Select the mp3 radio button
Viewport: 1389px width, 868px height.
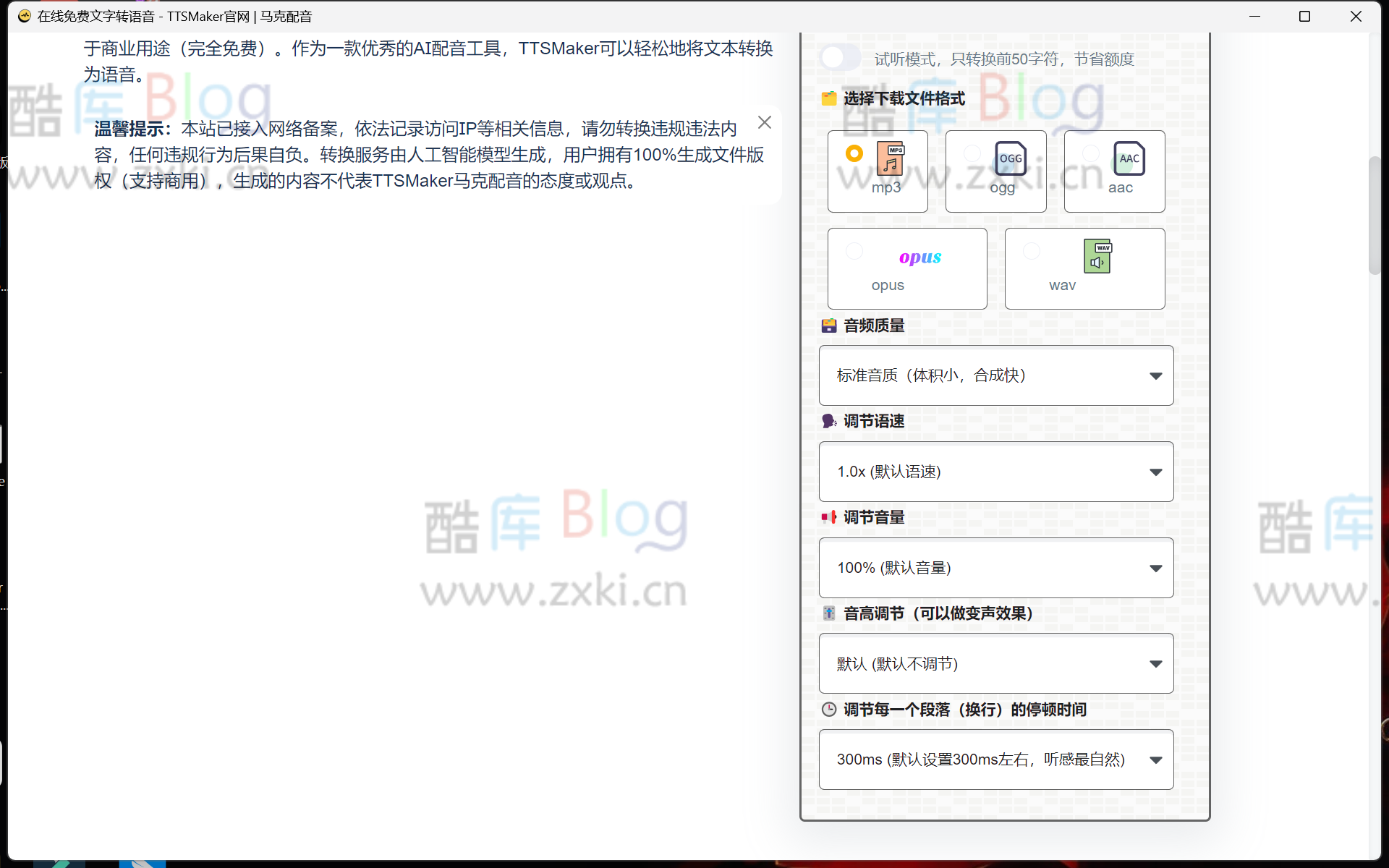(x=854, y=153)
